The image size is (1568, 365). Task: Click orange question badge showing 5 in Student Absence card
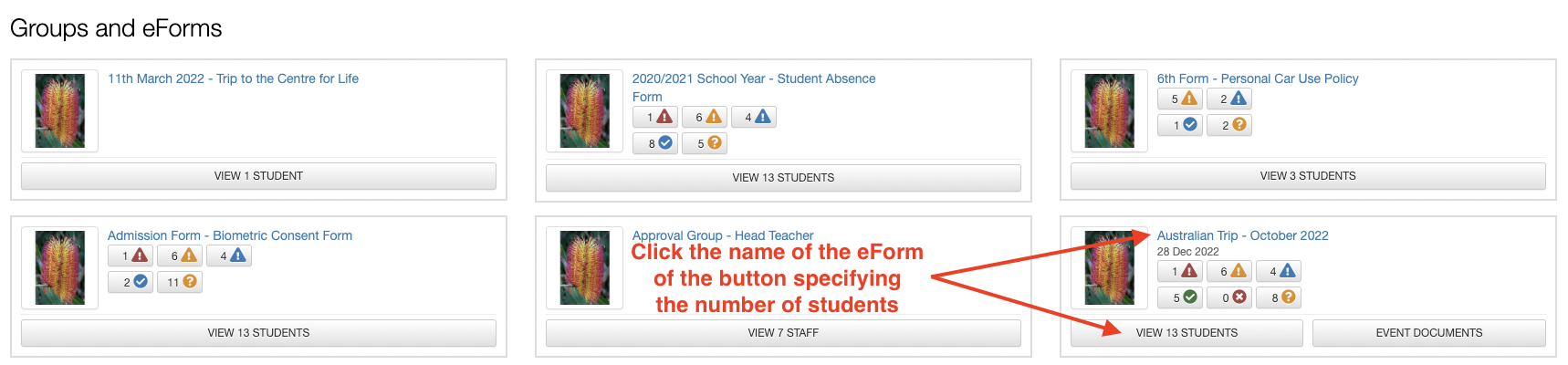tap(705, 143)
